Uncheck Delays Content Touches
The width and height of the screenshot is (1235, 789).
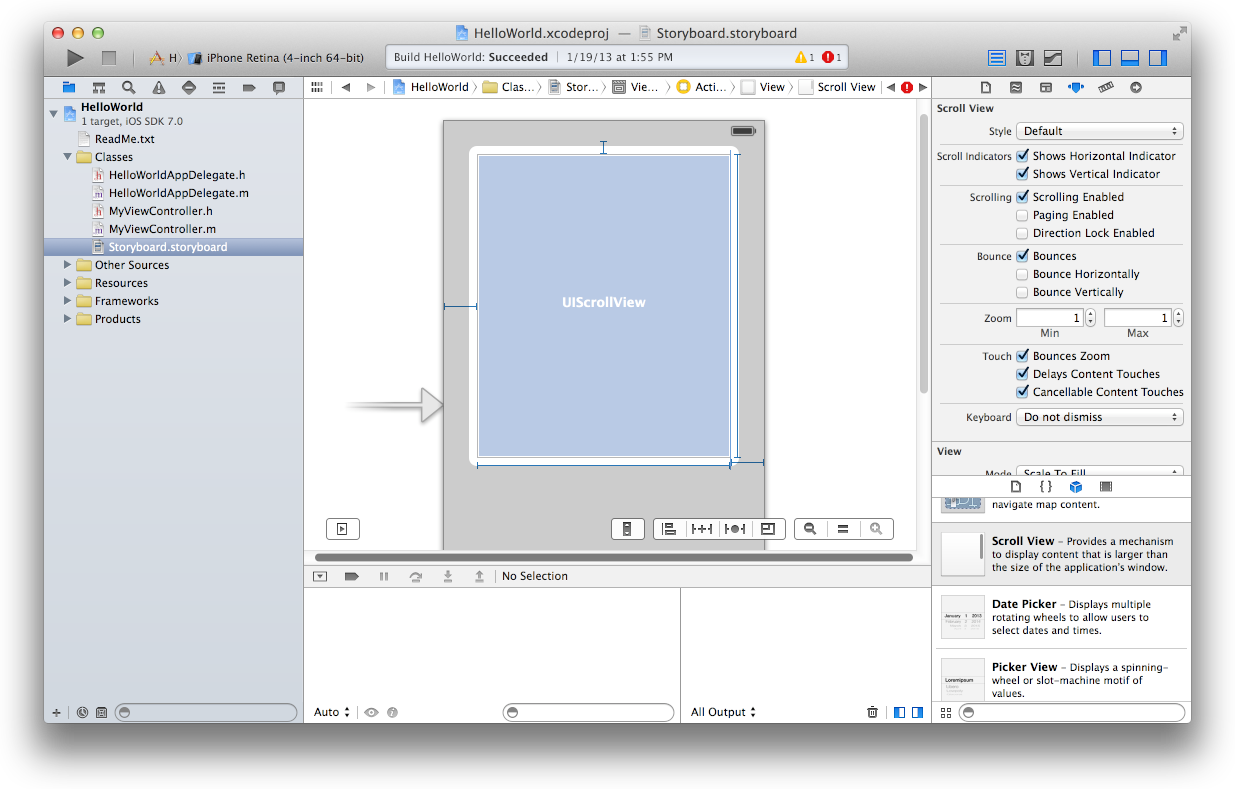coord(1022,374)
